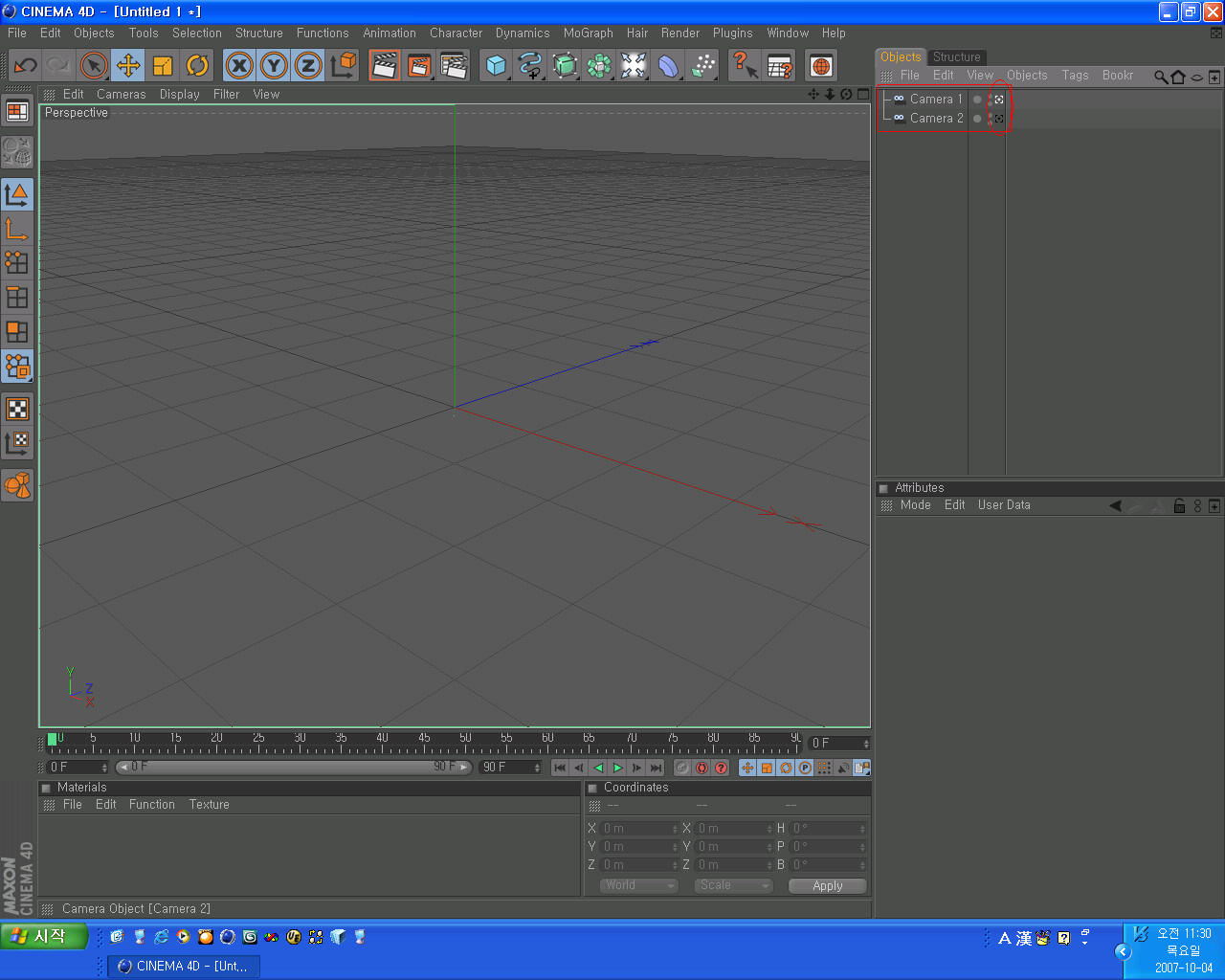
Task: Click CINEMA 4D taskbar button
Action: [183, 967]
